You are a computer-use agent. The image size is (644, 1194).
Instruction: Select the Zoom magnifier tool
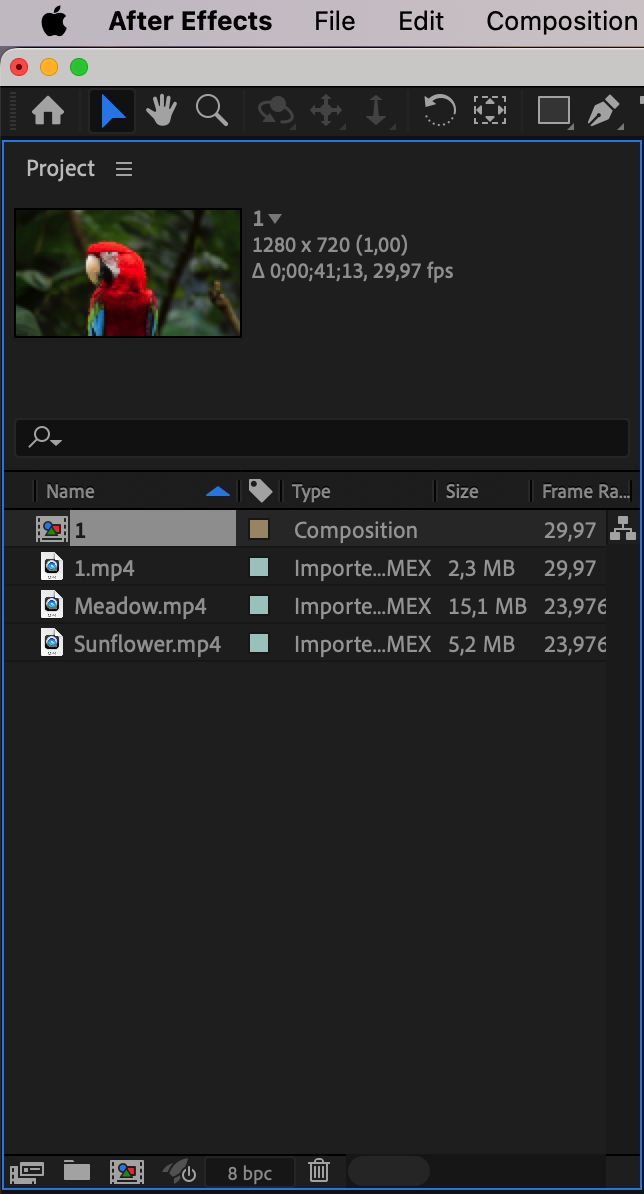click(x=212, y=111)
